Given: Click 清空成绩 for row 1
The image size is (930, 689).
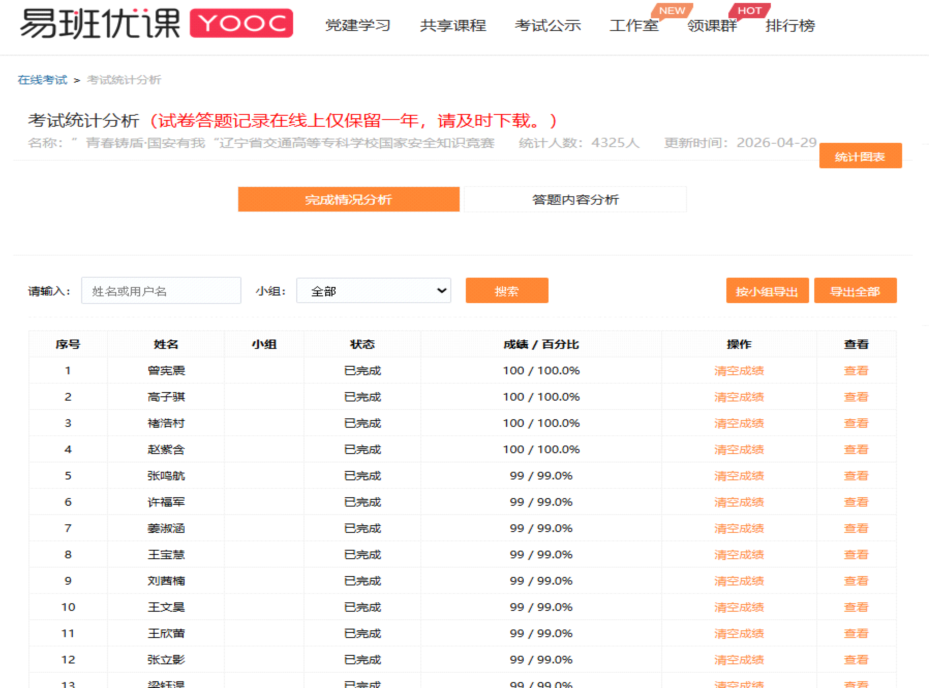Looking at the screenshot, I should point(739,371).
